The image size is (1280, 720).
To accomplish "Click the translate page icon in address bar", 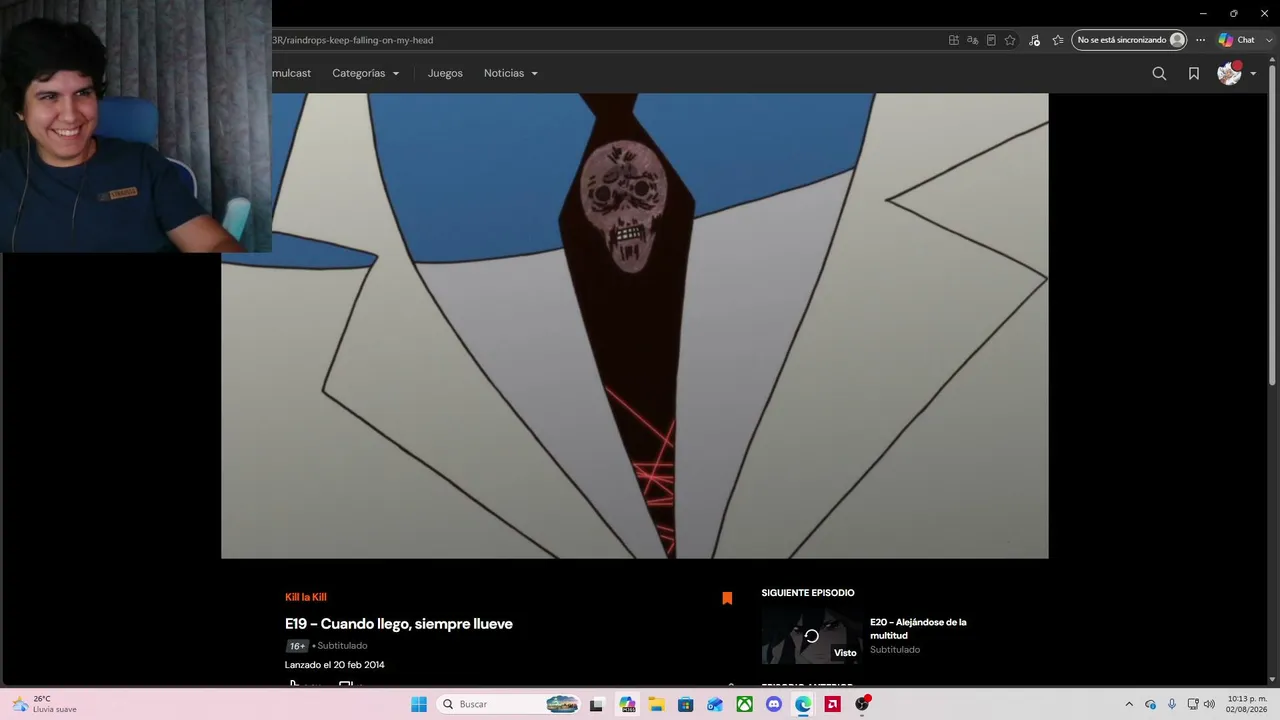I will click(972, 40).
